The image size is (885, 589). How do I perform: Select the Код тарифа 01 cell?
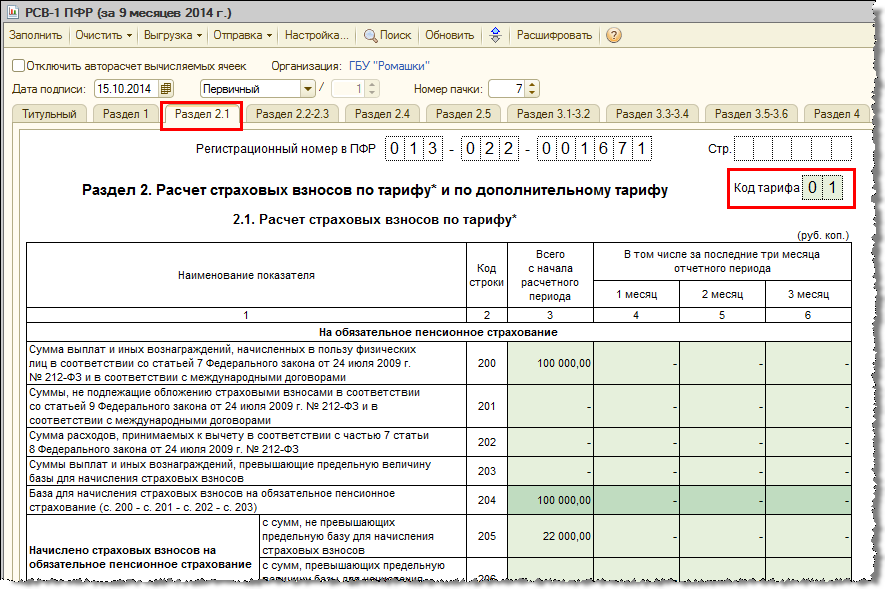[x=822, y=187]
